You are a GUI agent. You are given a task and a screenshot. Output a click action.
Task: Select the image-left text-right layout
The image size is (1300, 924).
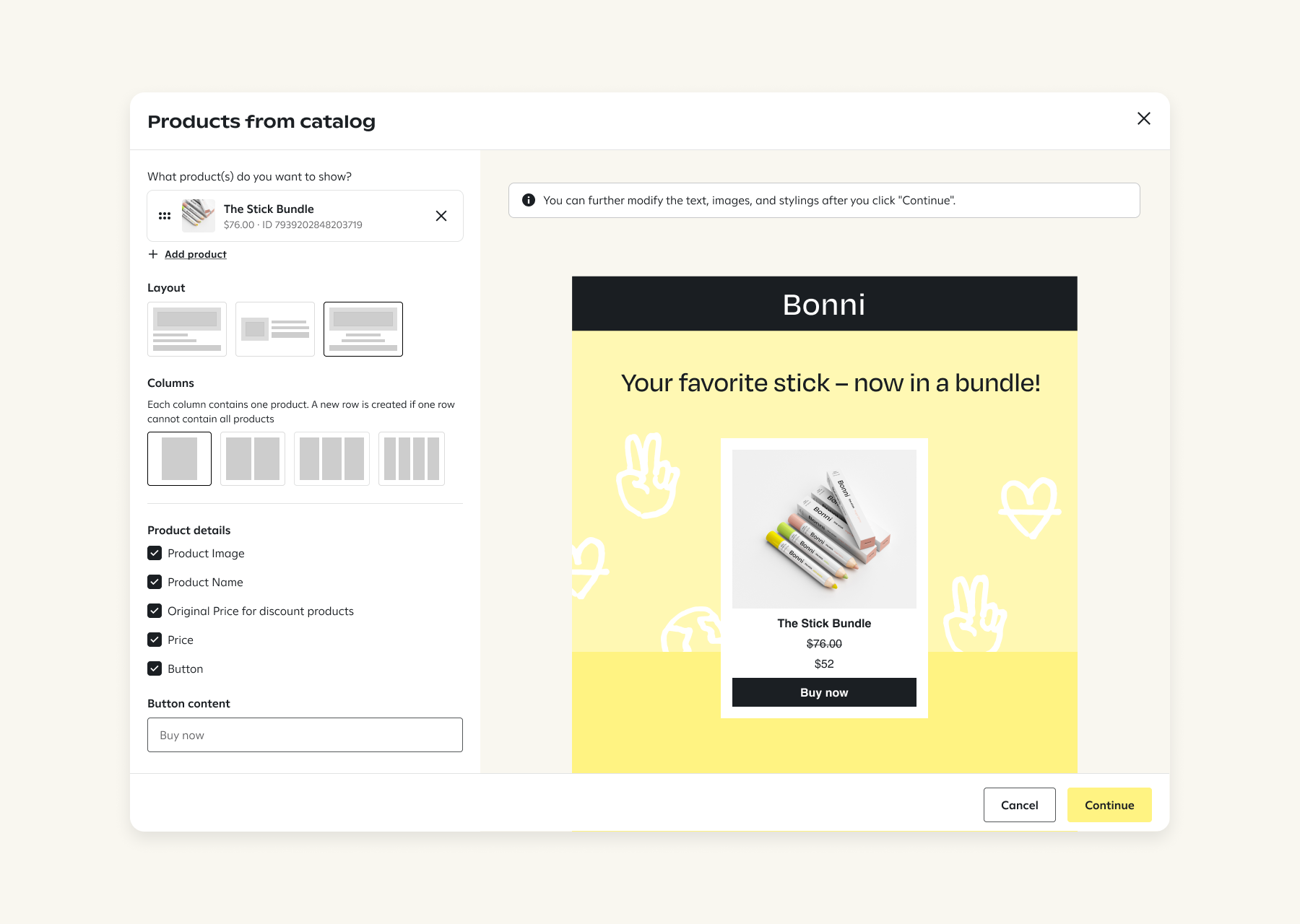(x=275, y=329)
